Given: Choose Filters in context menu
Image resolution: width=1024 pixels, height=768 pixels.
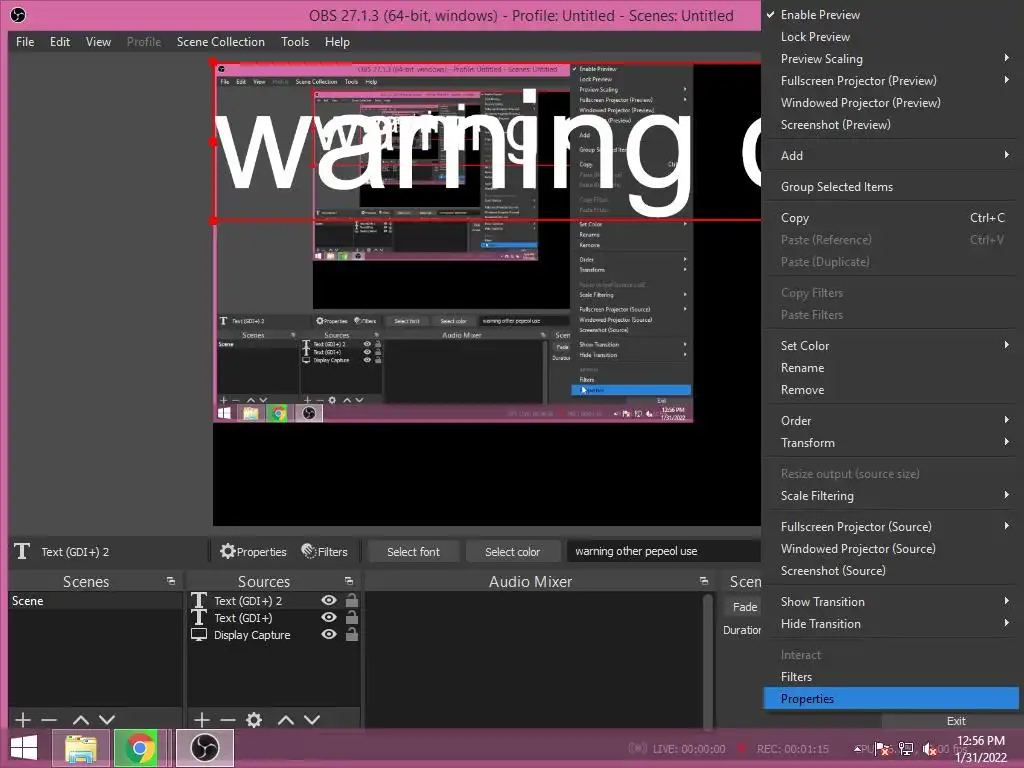Looking at the screenshot, I should pos(890,677).
